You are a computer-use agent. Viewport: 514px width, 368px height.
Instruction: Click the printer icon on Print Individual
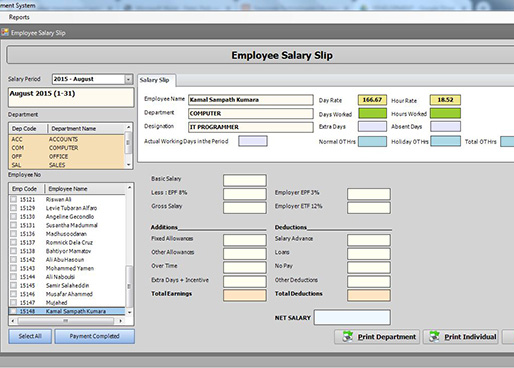pyautogui.click(x=434, y=336)
